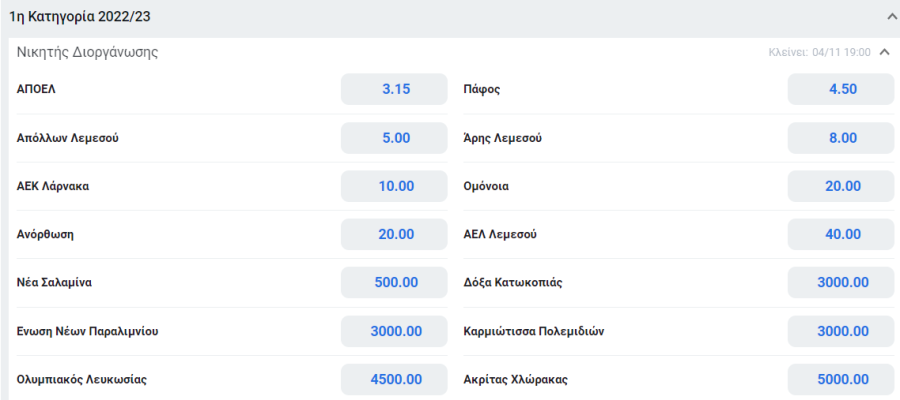Click the Καρμιώτισσα Πολεμιδιών team name
The width and height of the screenshot is (900, 400).
pos(534,332)
